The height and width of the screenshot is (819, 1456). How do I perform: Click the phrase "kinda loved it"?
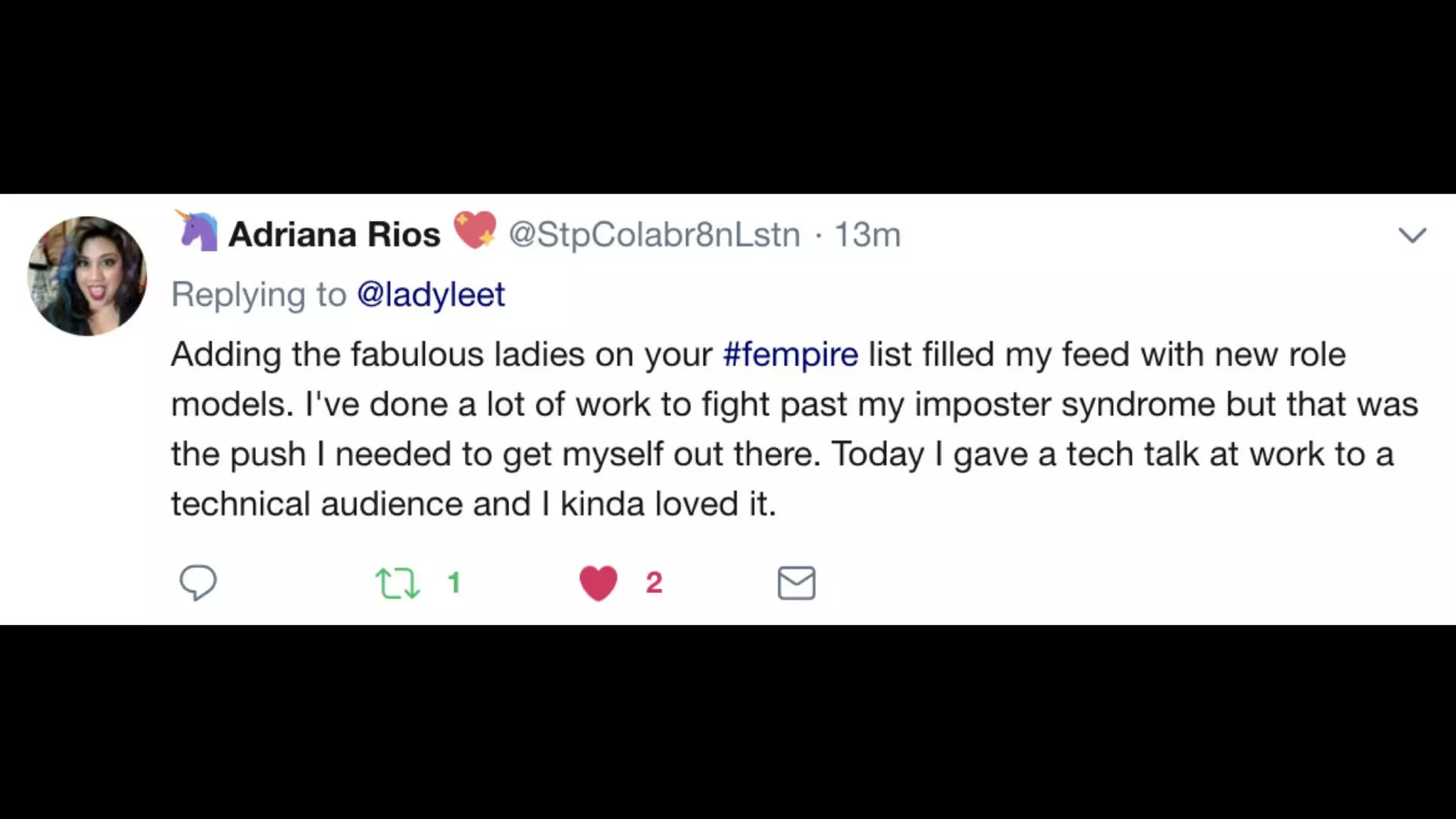pyautogui.click(x=668, y=503)
